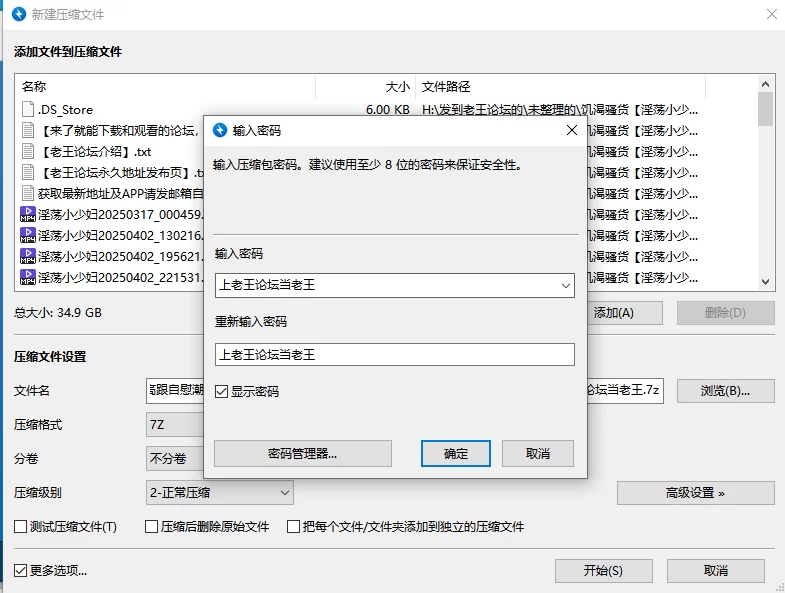Viewport: 785px width, 593px height.
Task: Click the bottom 取消 button of the main window
Action: click(x=716, y=570)
